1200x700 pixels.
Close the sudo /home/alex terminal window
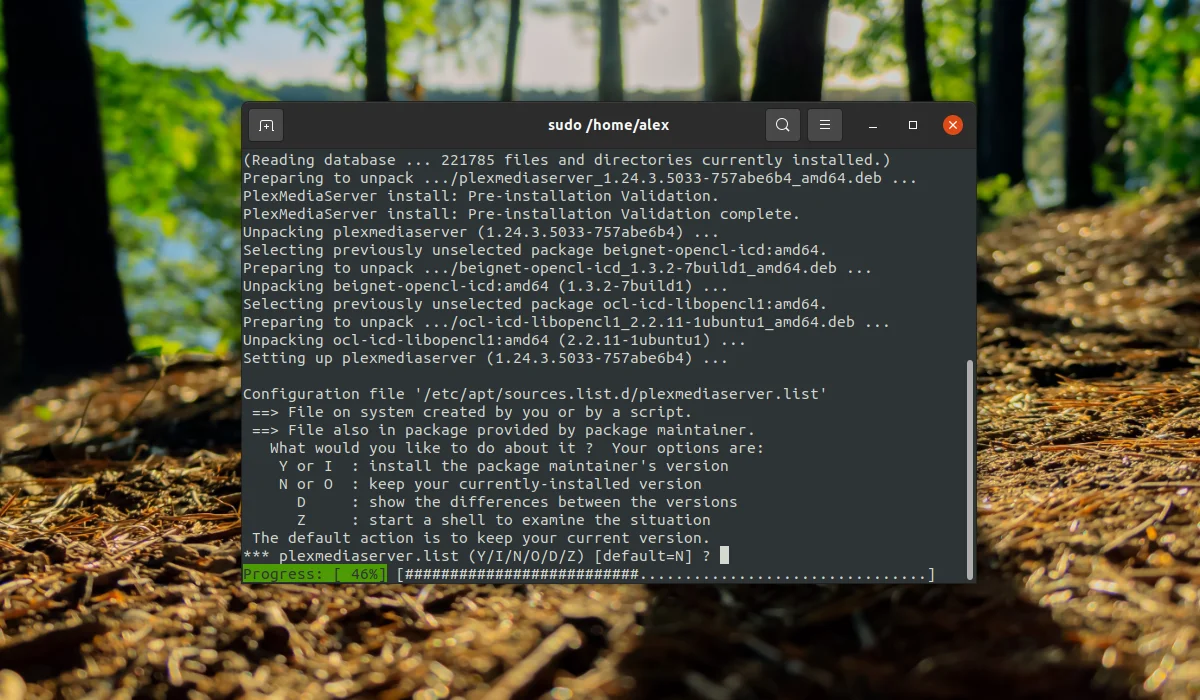(x=953, y=125)
